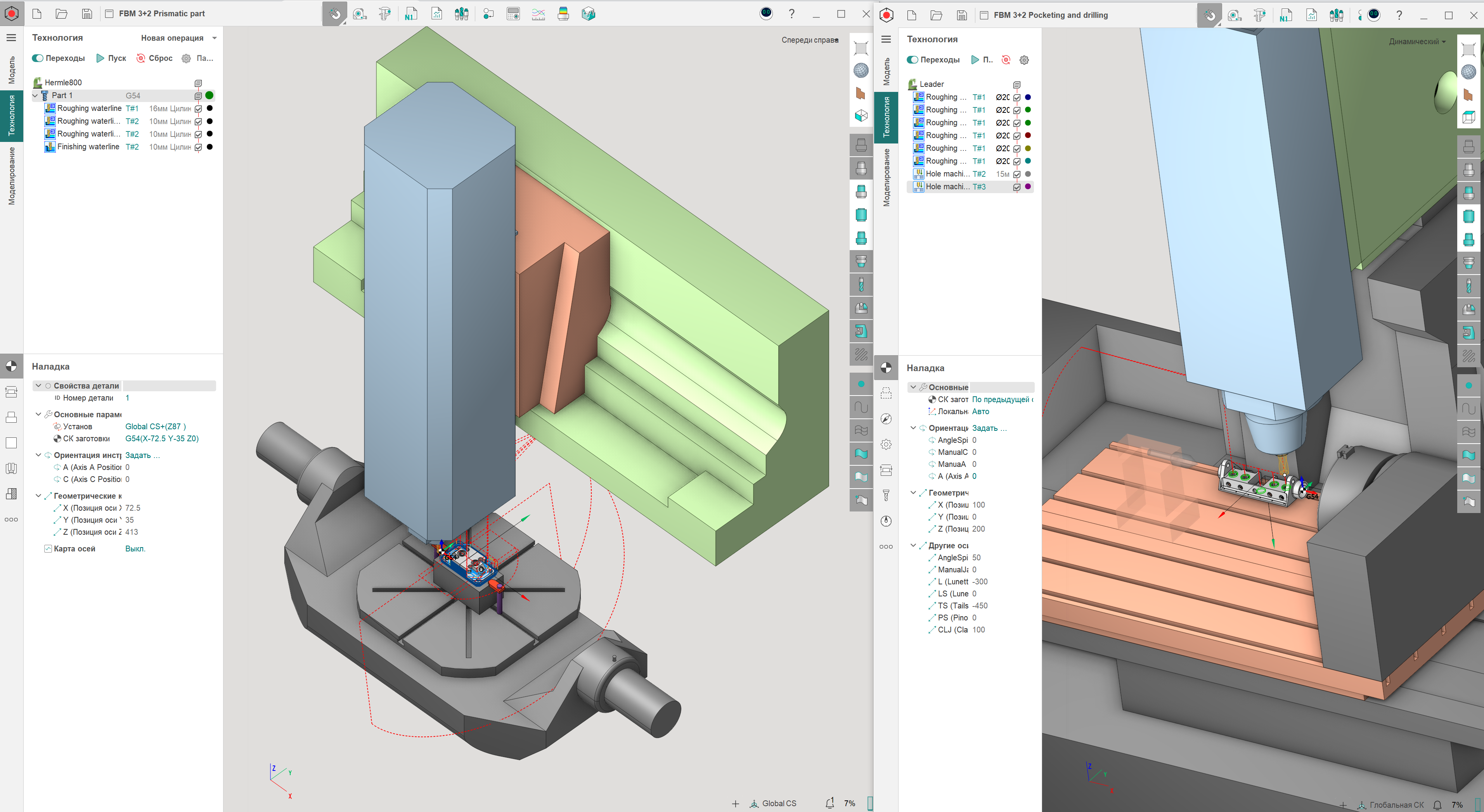Collapse Другие оси section in Pocketing window

[x=913, y=545]
